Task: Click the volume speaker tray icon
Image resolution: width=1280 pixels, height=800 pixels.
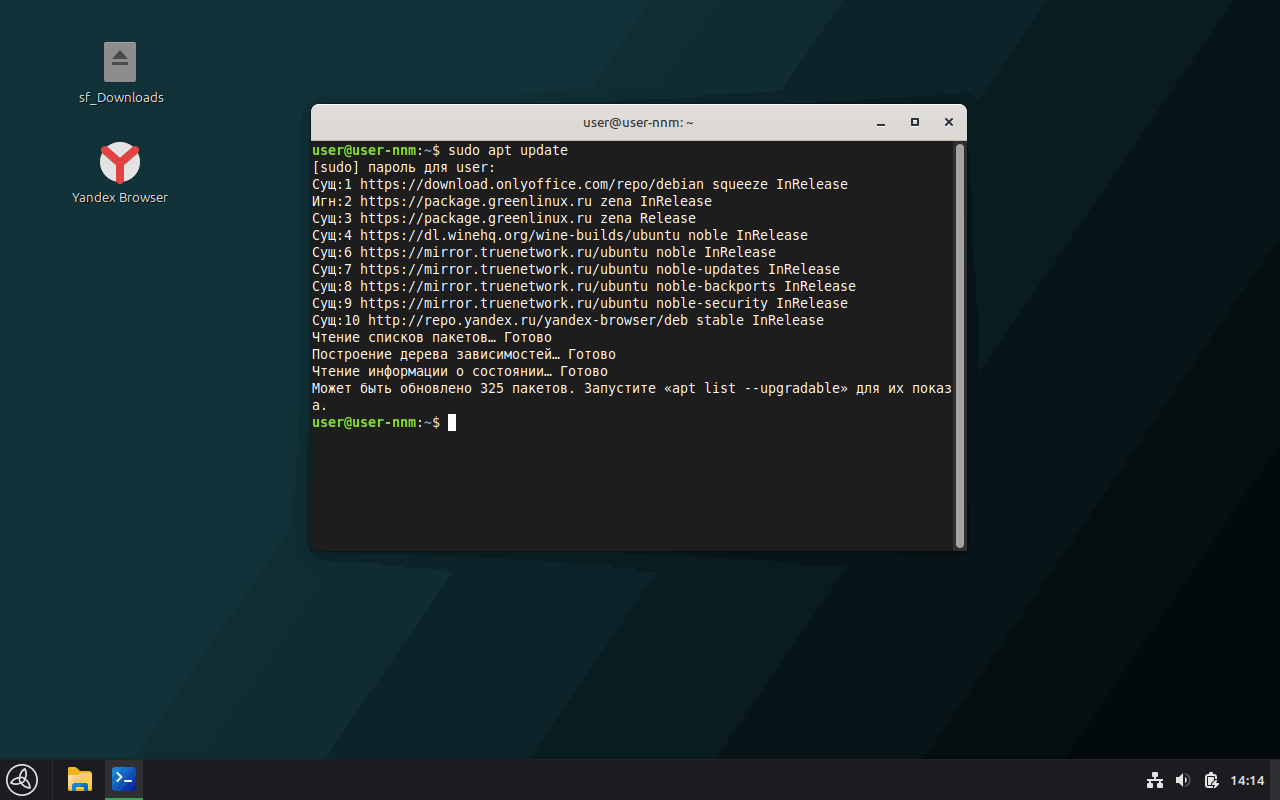Action: point(1182,780)
